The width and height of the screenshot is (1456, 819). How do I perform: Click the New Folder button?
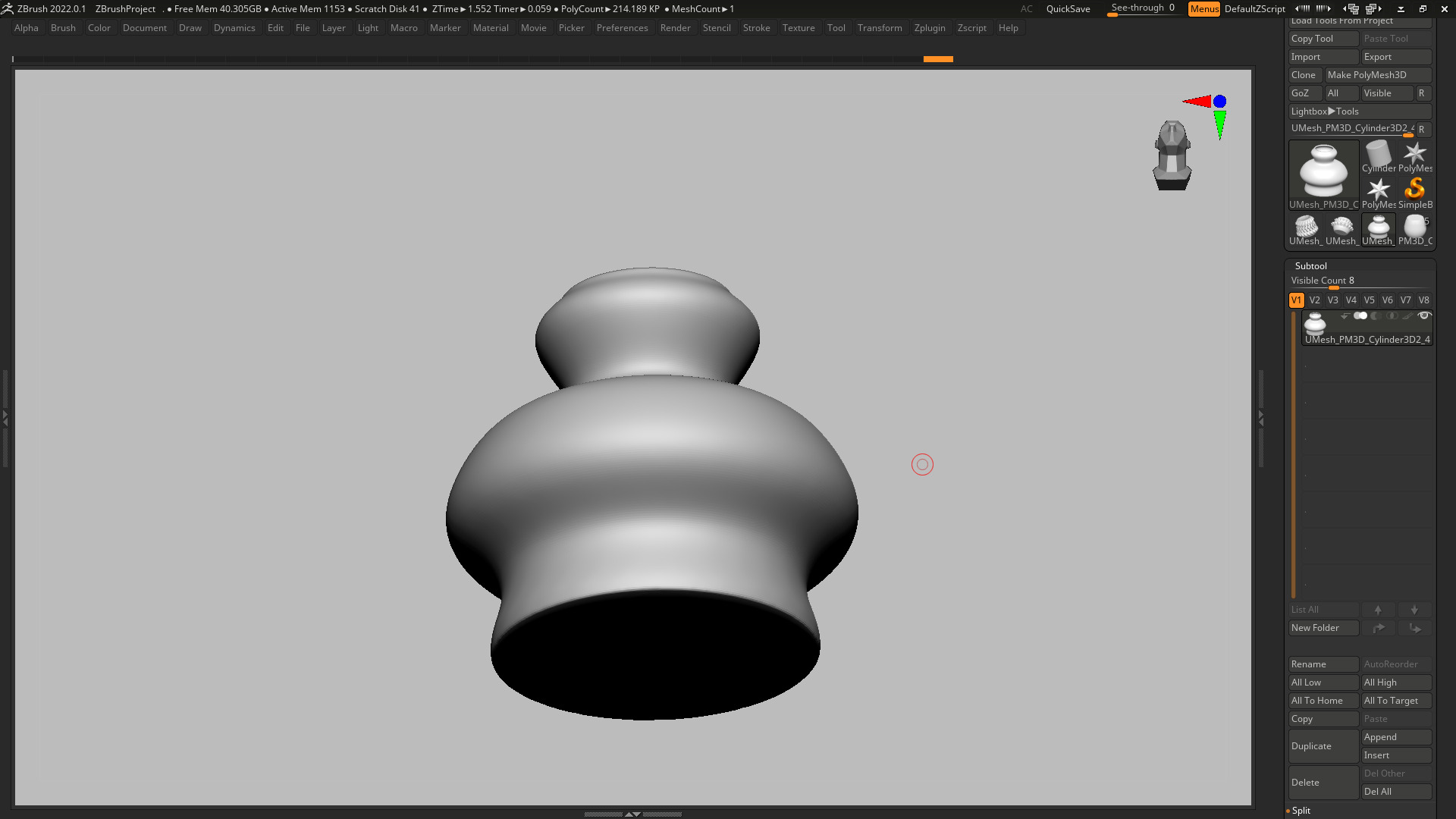click(x=1323, y=628)
